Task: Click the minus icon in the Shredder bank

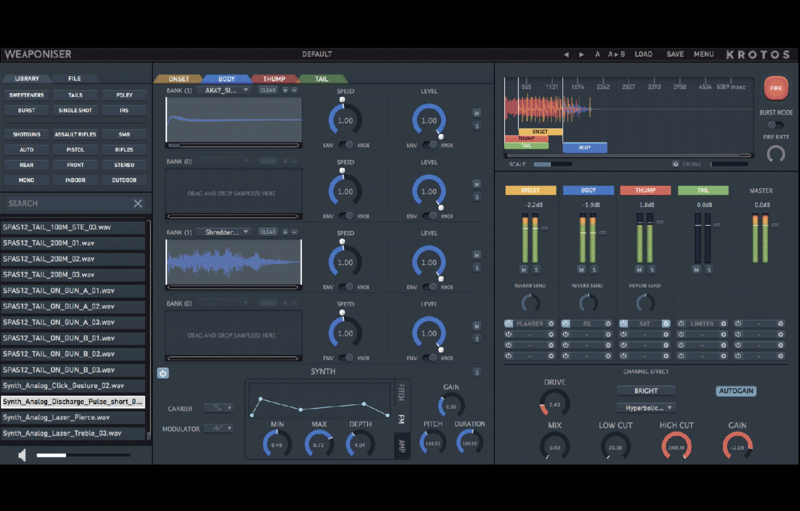Action: tap(294, 232)
